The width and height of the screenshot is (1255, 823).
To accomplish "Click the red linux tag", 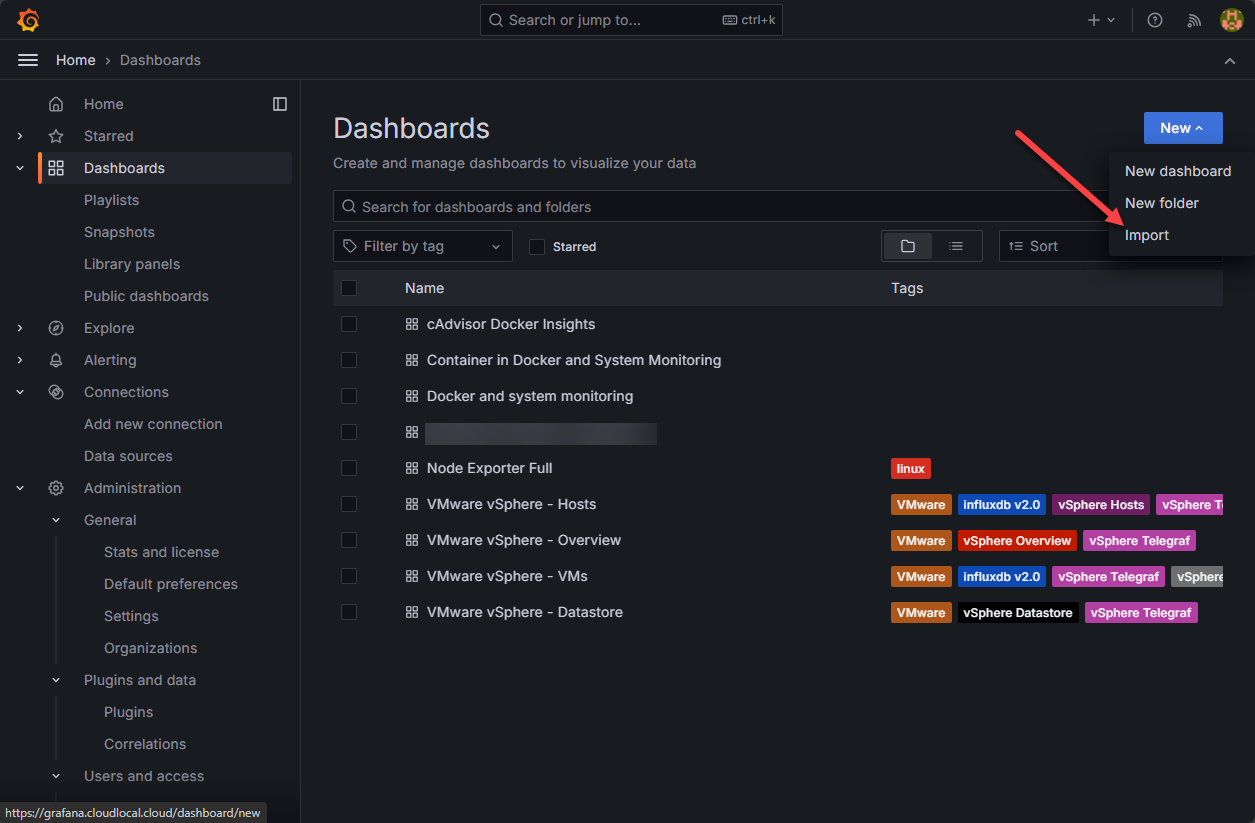I will tap(910, 468).
